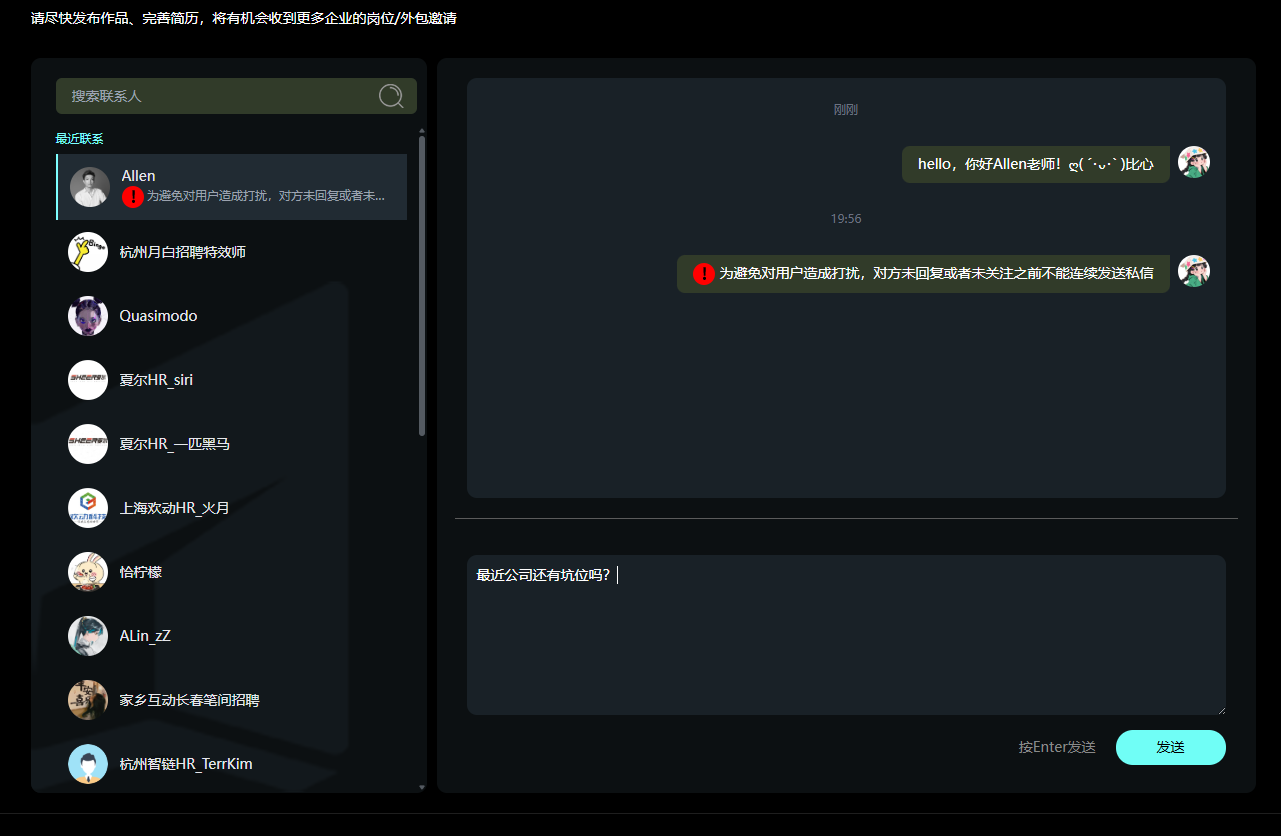Click Allen's truncated message preview text
1281x836 pixels.
click(x=266, y=196)
